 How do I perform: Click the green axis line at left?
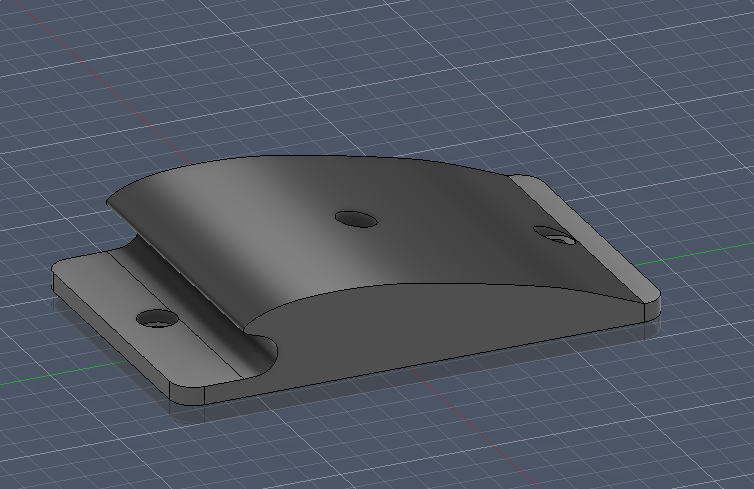point(63,374)
